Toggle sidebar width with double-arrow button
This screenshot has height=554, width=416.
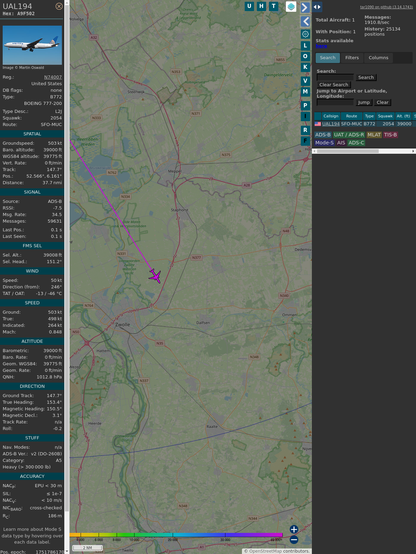coord(317,7)
